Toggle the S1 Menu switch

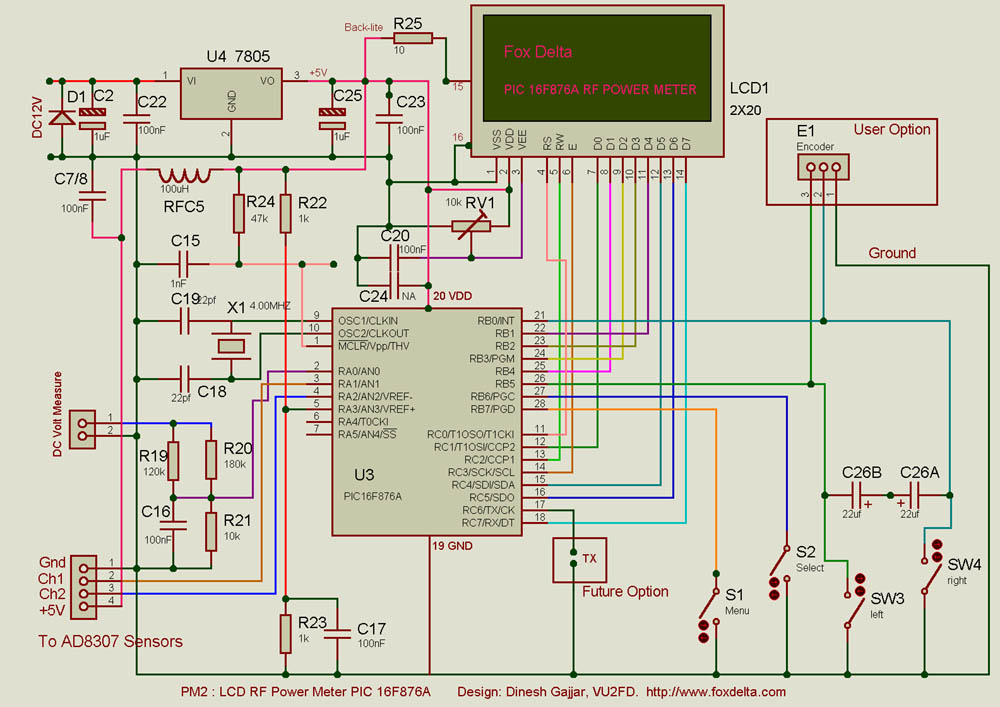[x=710, y=603]
